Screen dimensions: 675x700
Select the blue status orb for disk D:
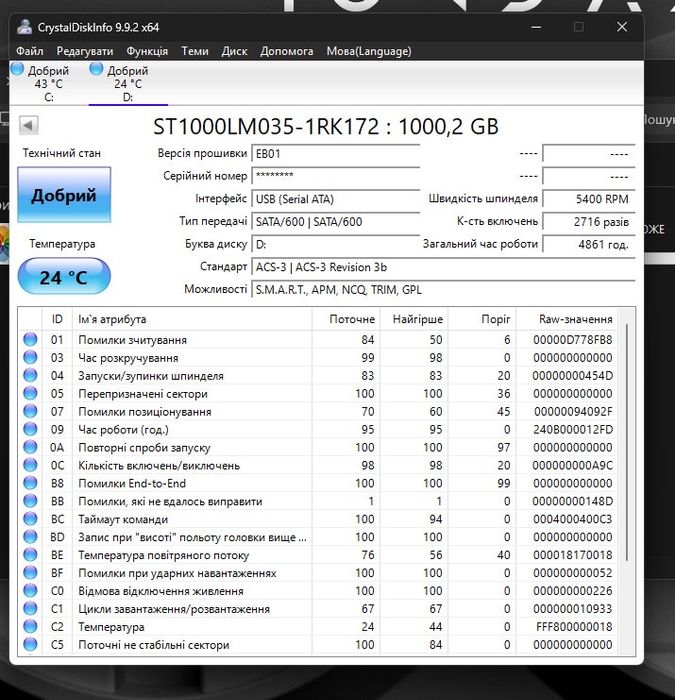96,69
